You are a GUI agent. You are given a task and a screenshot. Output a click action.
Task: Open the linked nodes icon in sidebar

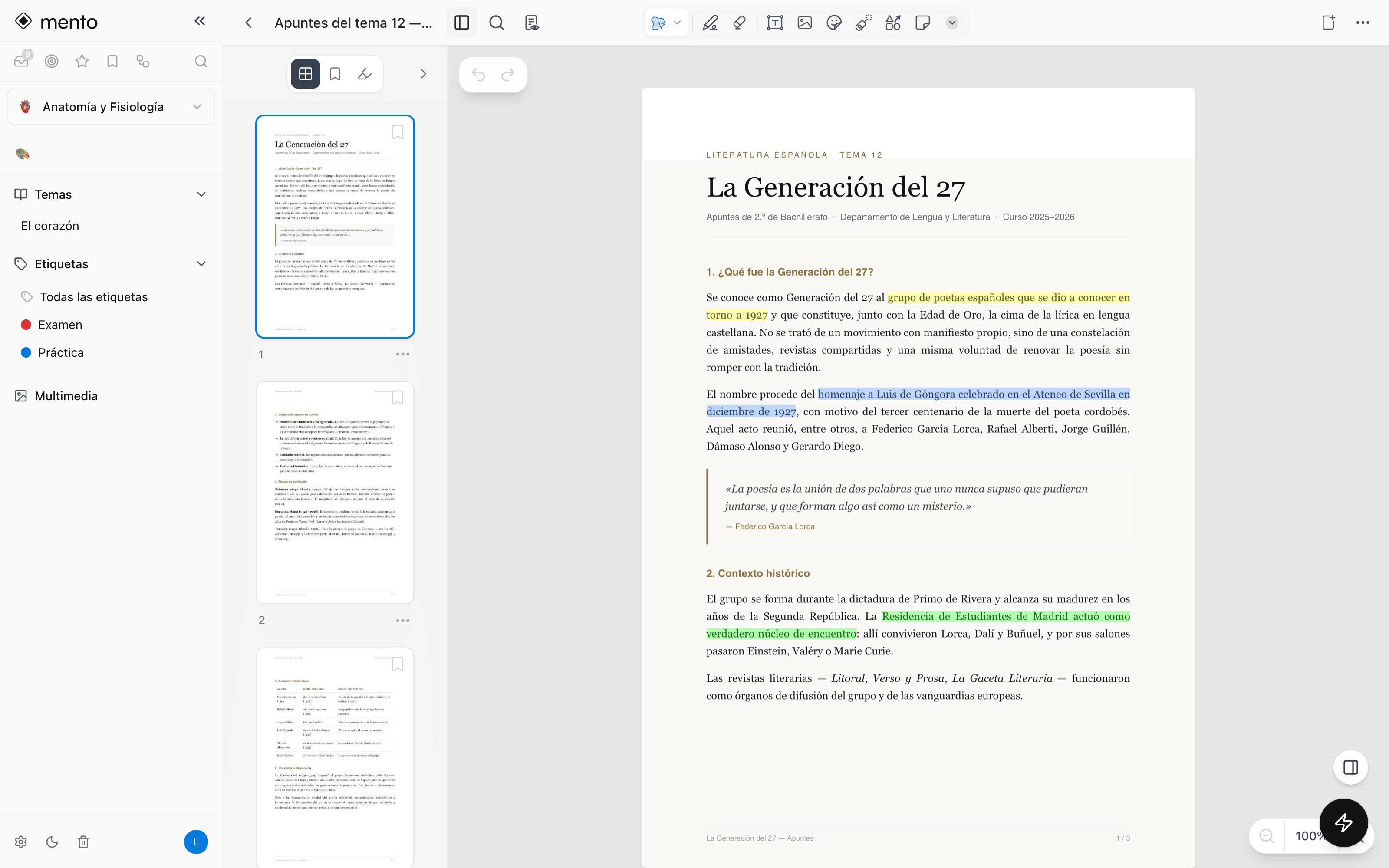(x=143, y=62)
